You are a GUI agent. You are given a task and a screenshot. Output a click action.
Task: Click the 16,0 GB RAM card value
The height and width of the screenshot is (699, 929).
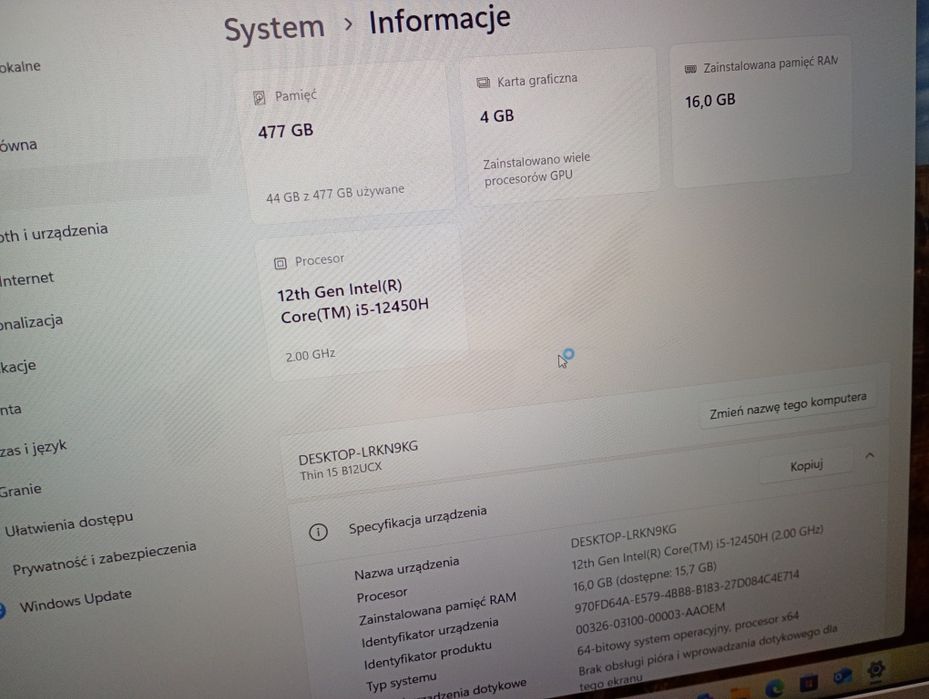(x=710, y=101)
